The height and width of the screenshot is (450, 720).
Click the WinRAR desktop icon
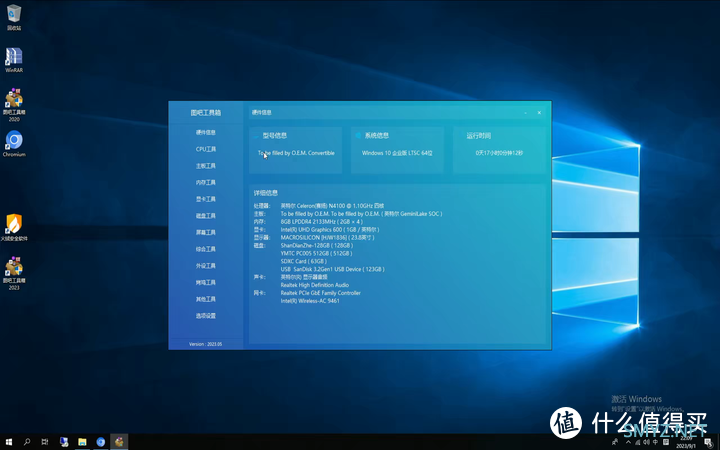coord(14,60)
